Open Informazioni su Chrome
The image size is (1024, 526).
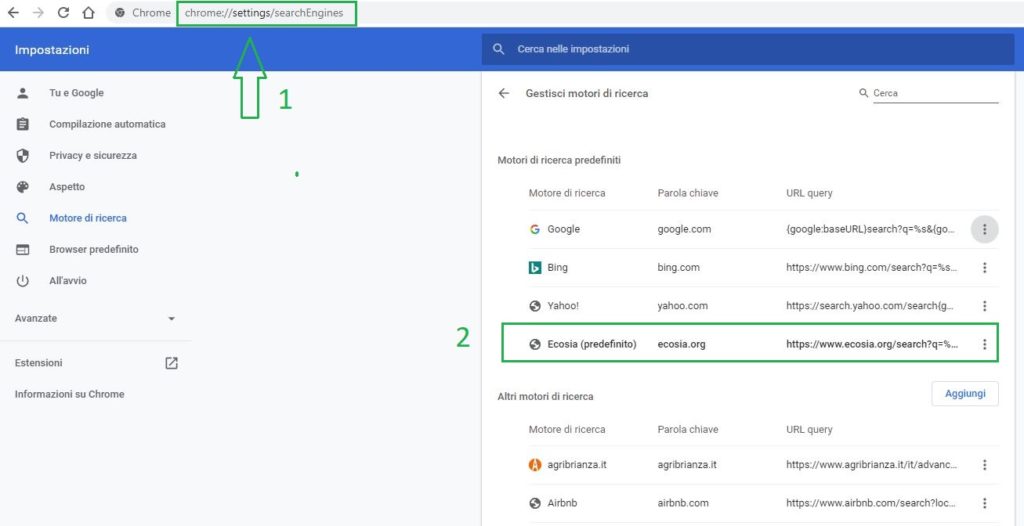69,394
